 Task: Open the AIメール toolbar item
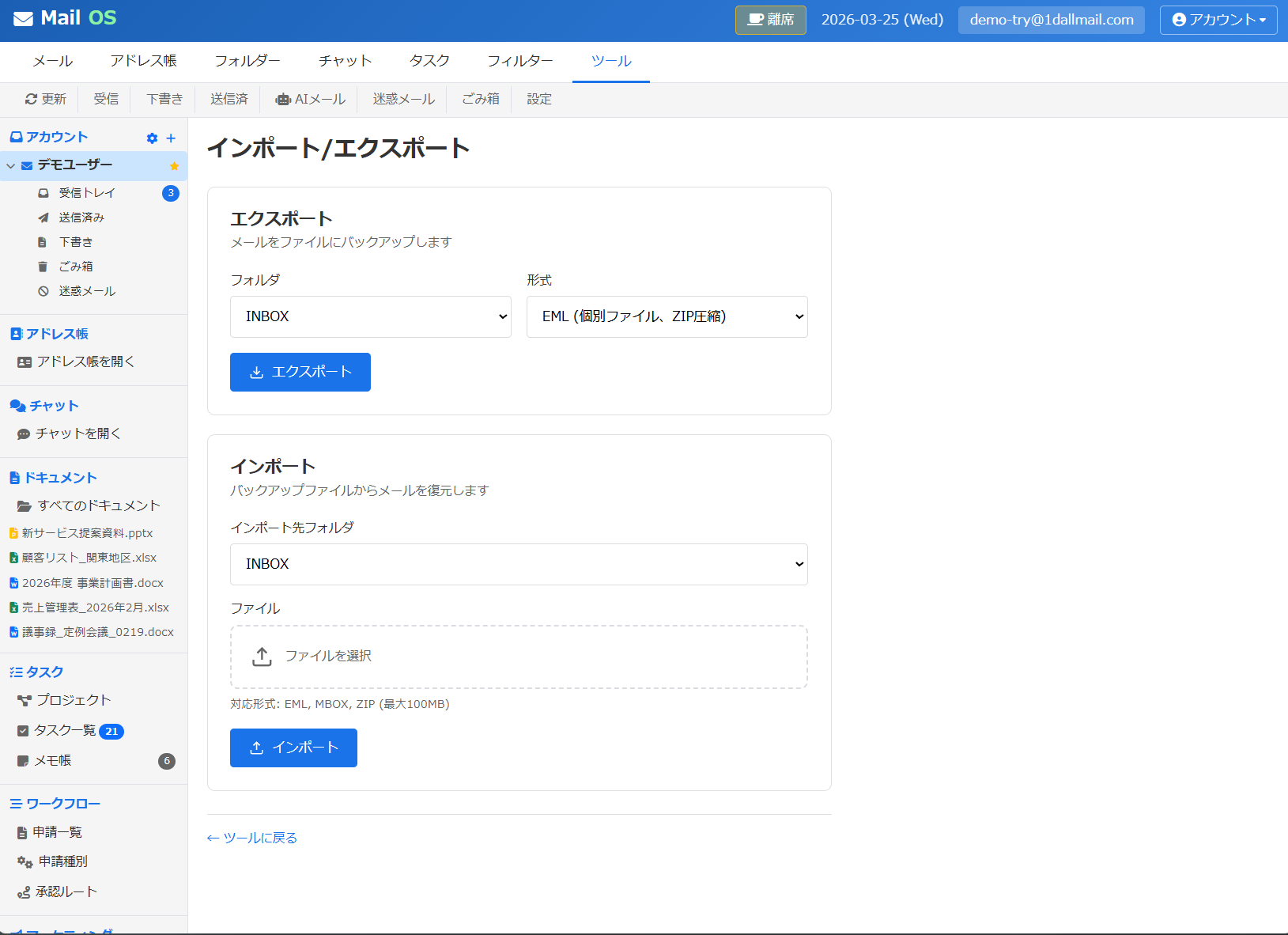click(x=310, y=99)
